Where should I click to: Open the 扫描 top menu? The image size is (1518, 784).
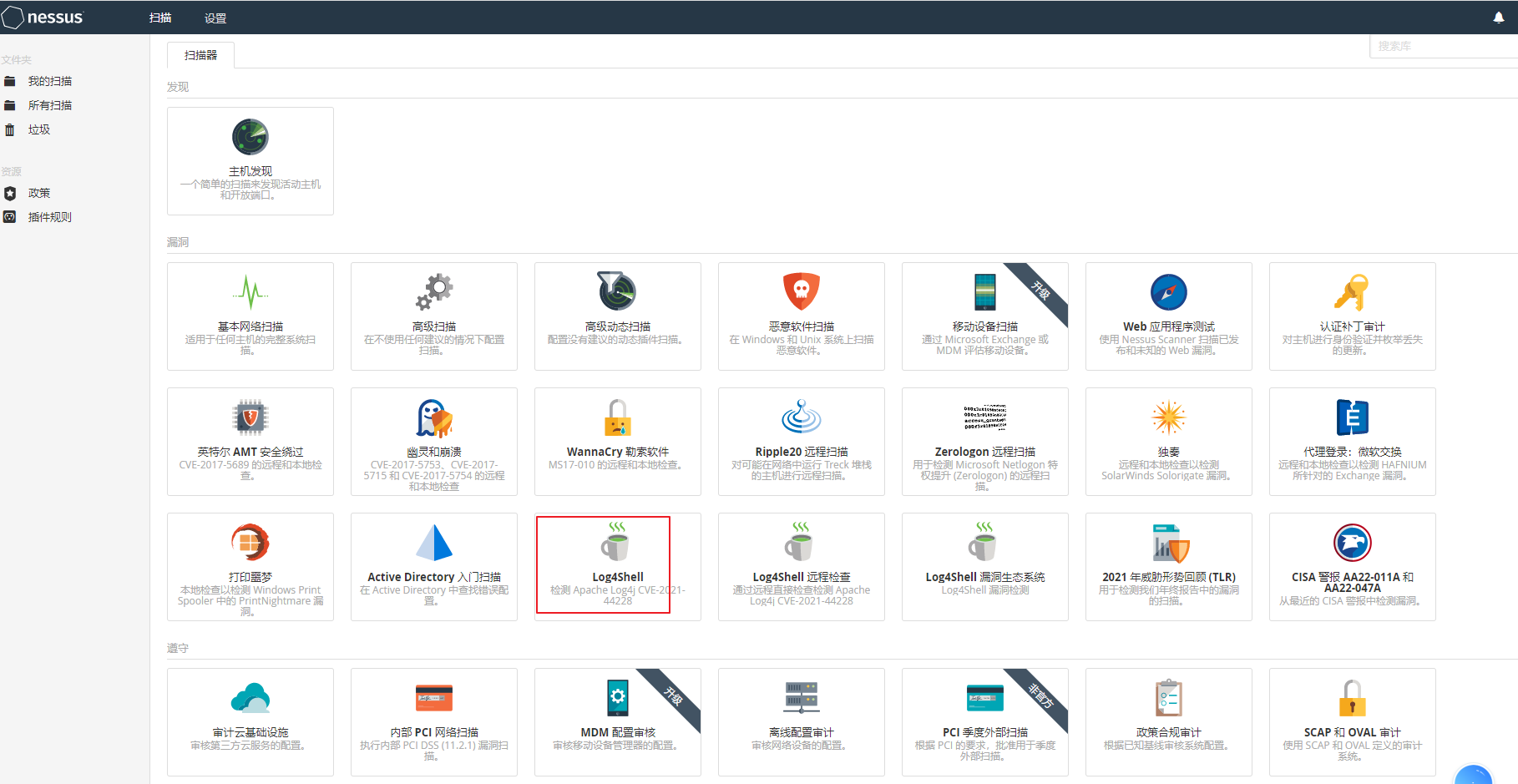tap(160, 18)
